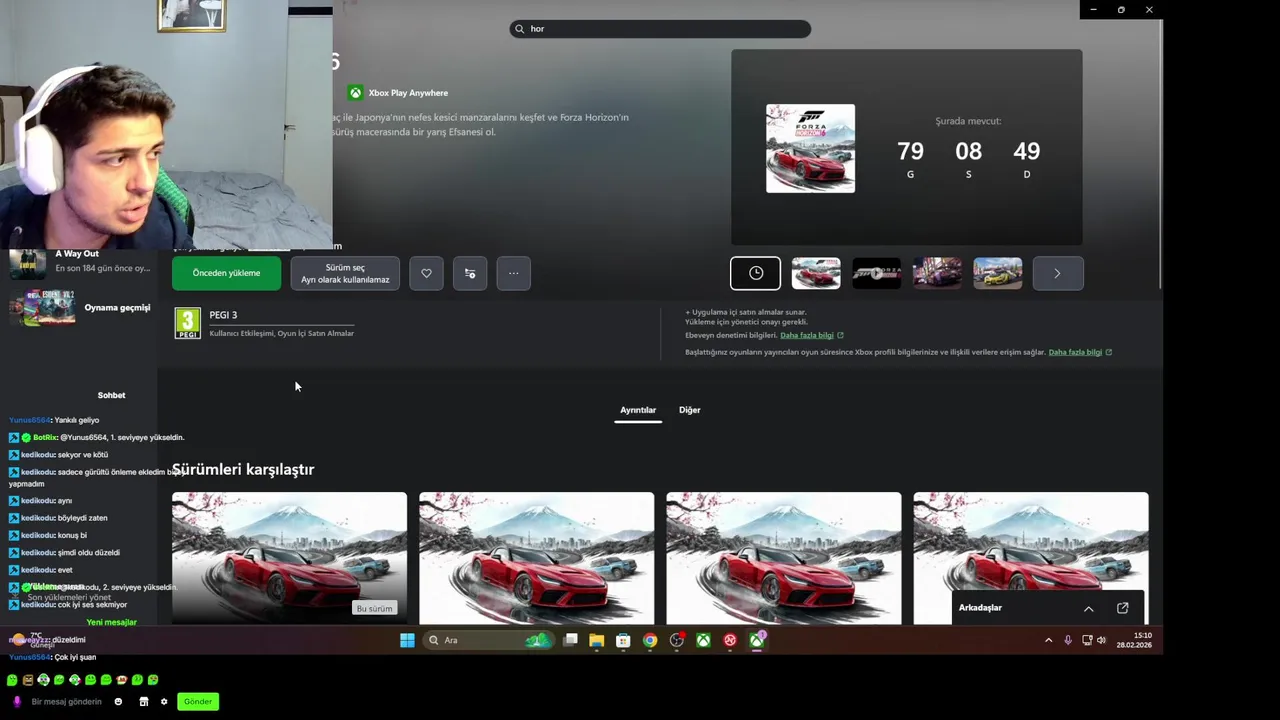Open the Forza Horizon cover art in countdown panel
Screen dimensions: 1280x720
click(810, 148)
